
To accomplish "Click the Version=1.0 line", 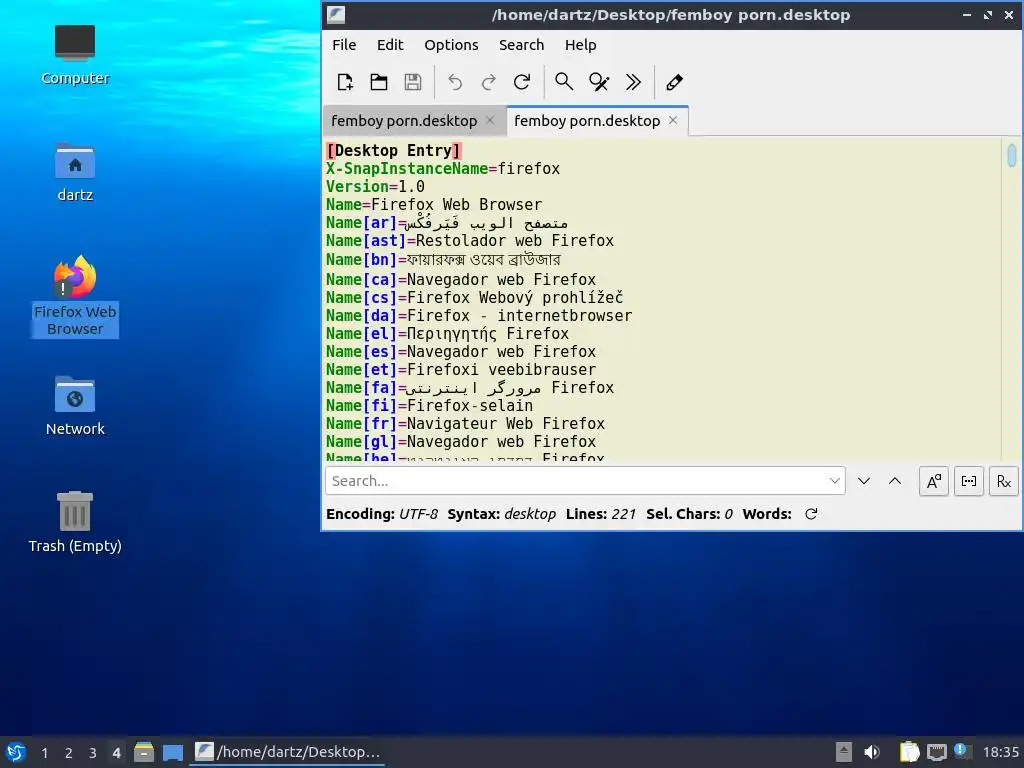I will tap(376, 187).
